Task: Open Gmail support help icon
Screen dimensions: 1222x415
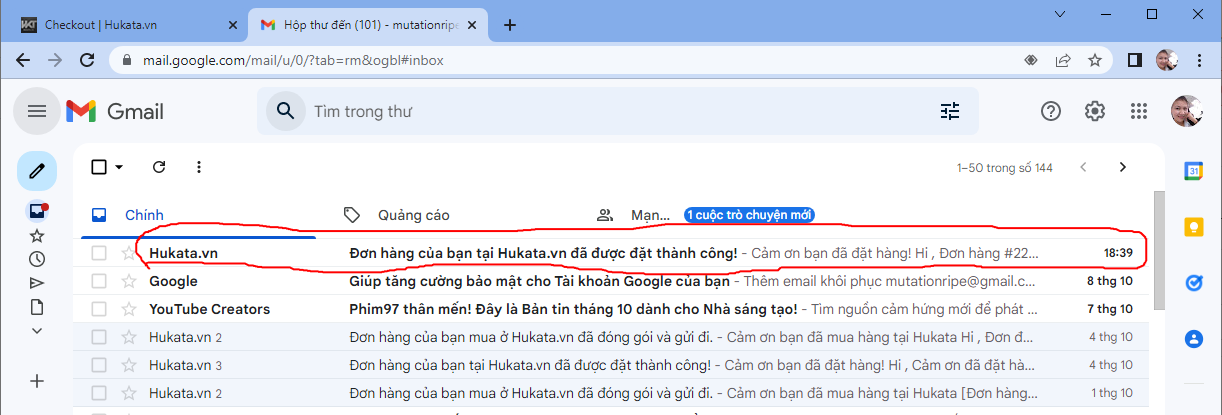Action: pyautogui.click(x=1051, y=111)
